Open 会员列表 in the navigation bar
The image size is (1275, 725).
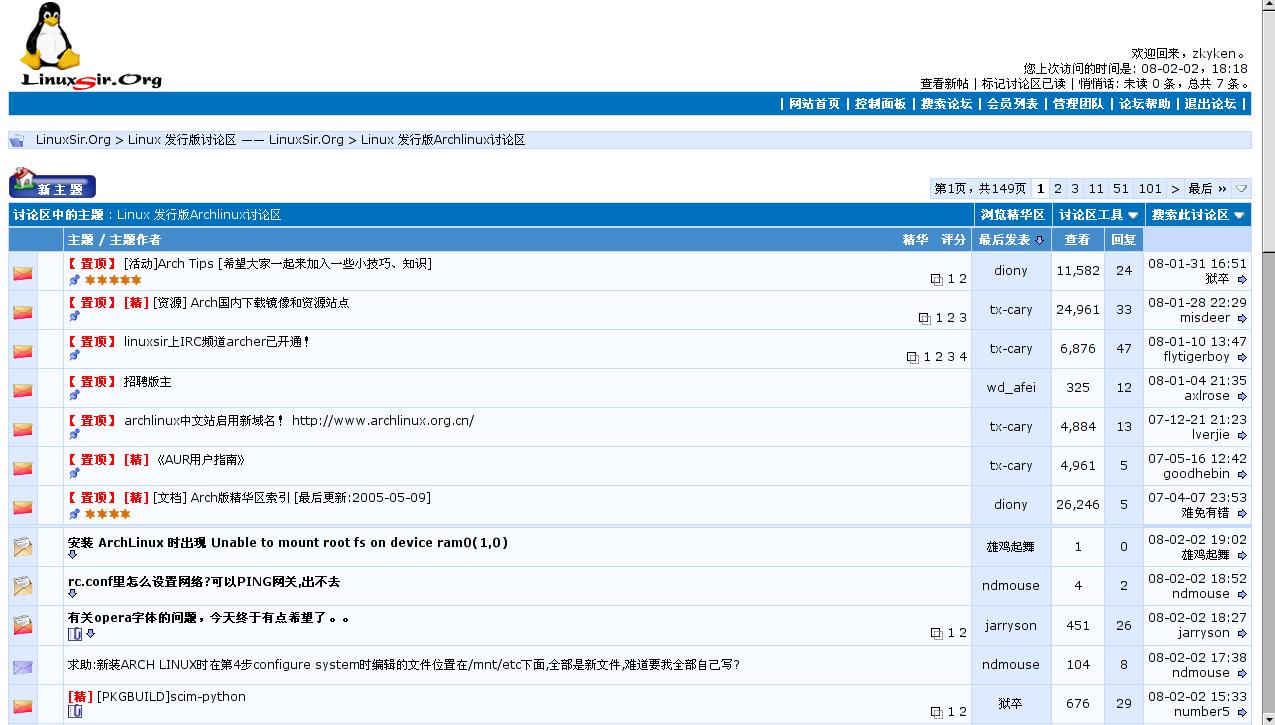[1012, 104]
